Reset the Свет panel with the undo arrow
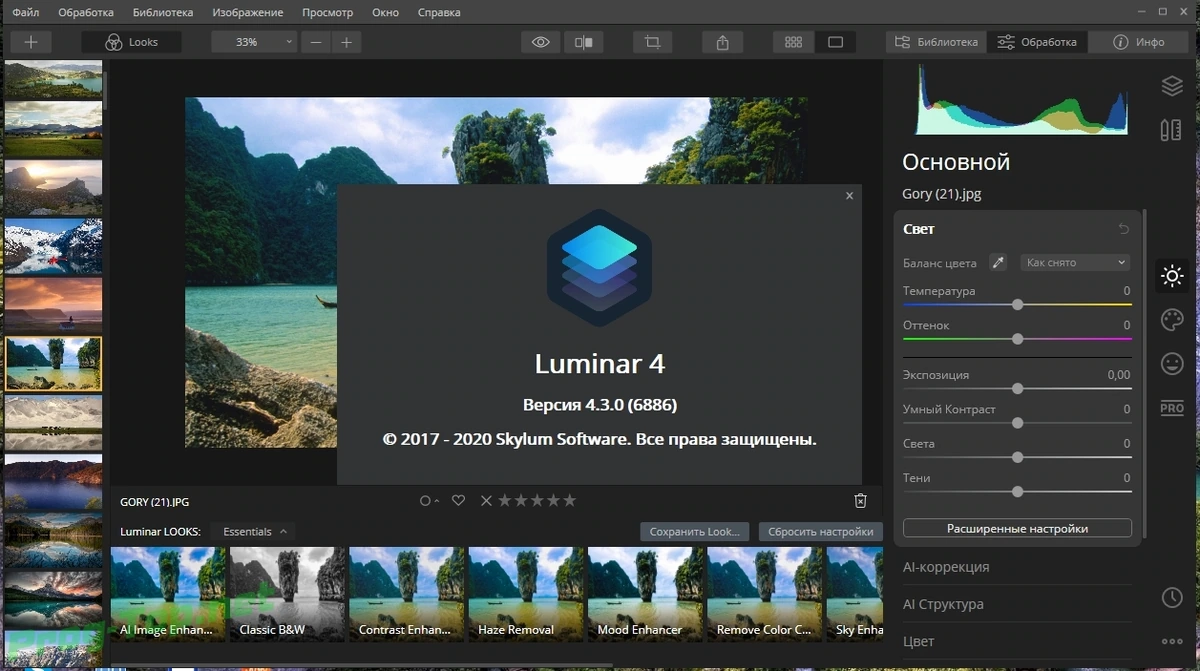 (x=1124, y=229)
